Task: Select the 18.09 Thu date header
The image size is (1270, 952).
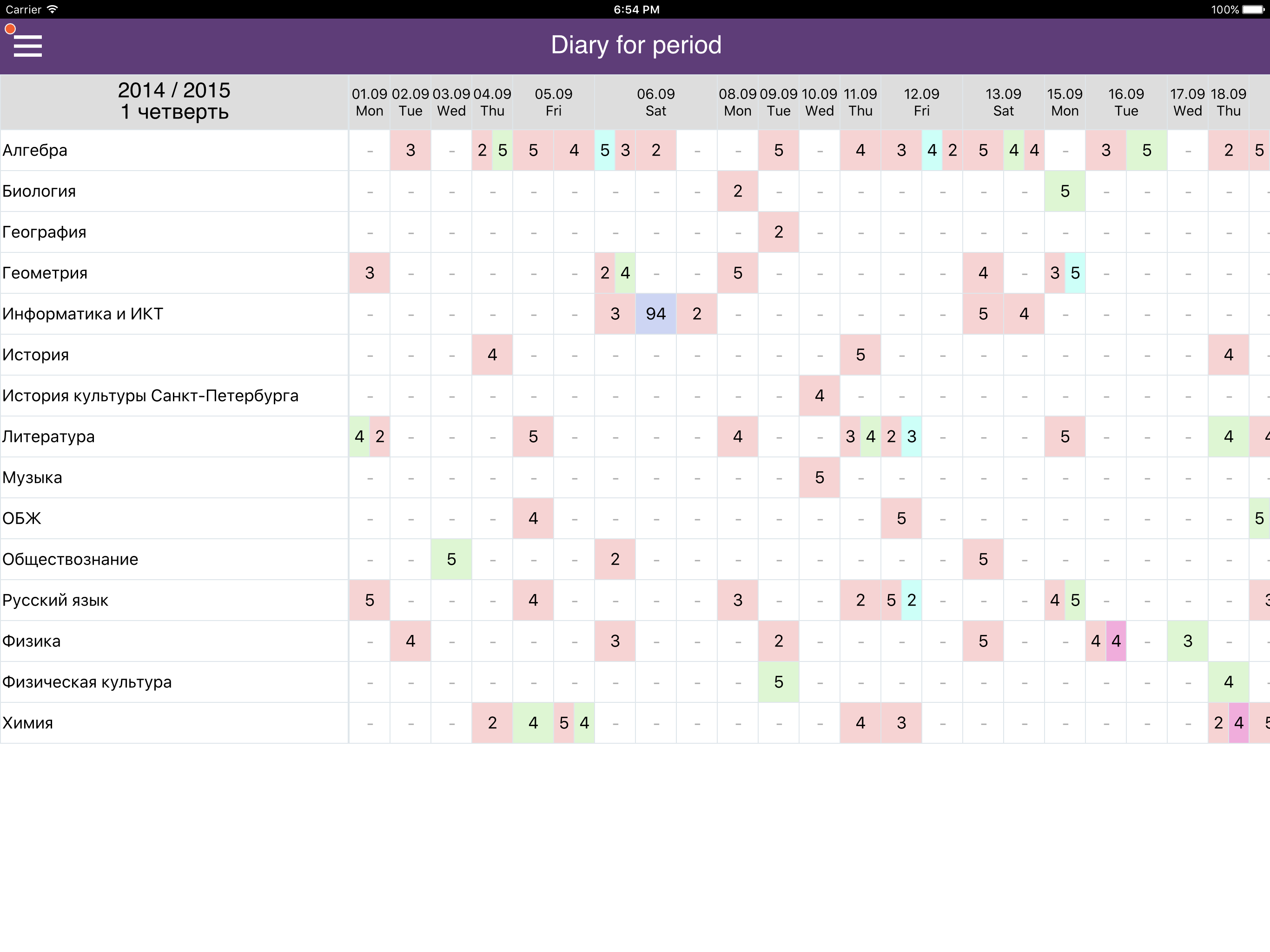Action: tap(1228, 102)
